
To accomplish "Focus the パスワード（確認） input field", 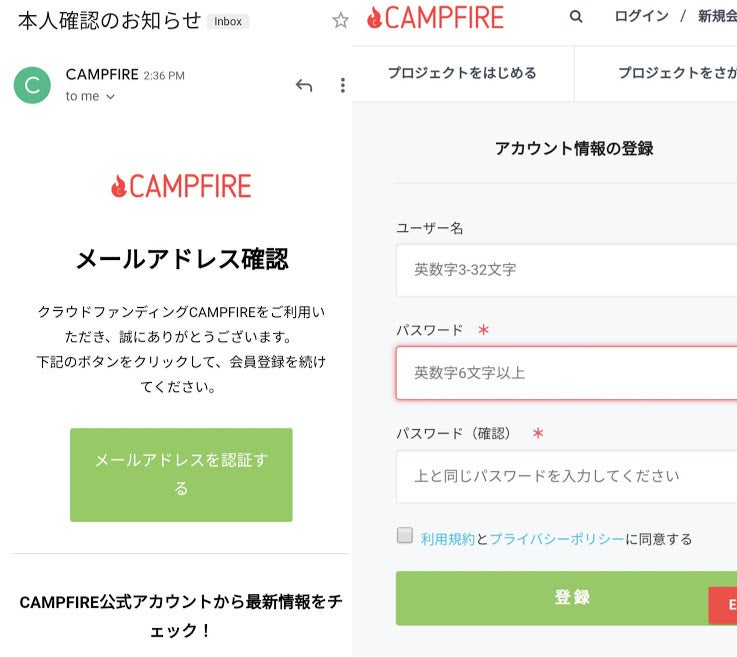I will [x=566, y=476].
